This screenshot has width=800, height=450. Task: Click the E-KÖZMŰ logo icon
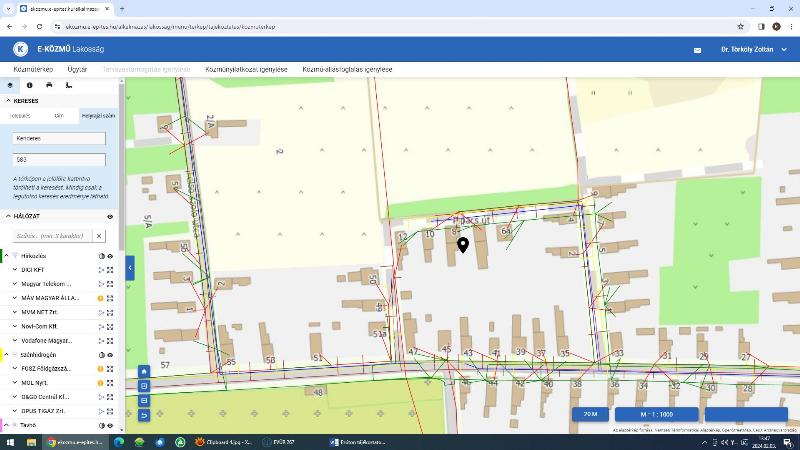(x=20, y=49)
